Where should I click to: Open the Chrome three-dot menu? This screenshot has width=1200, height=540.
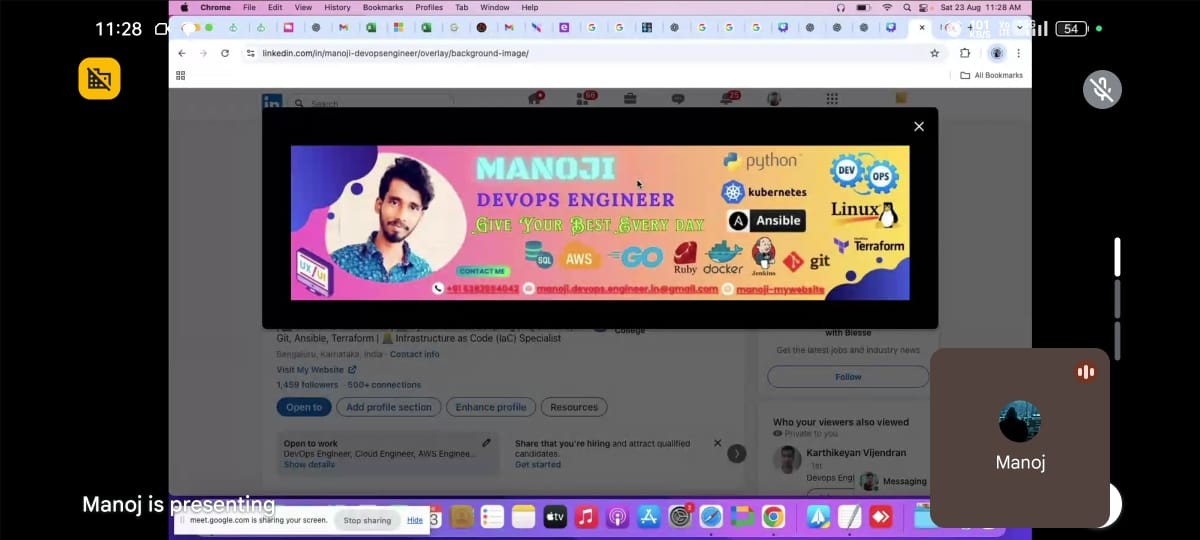pos(1019,53)
